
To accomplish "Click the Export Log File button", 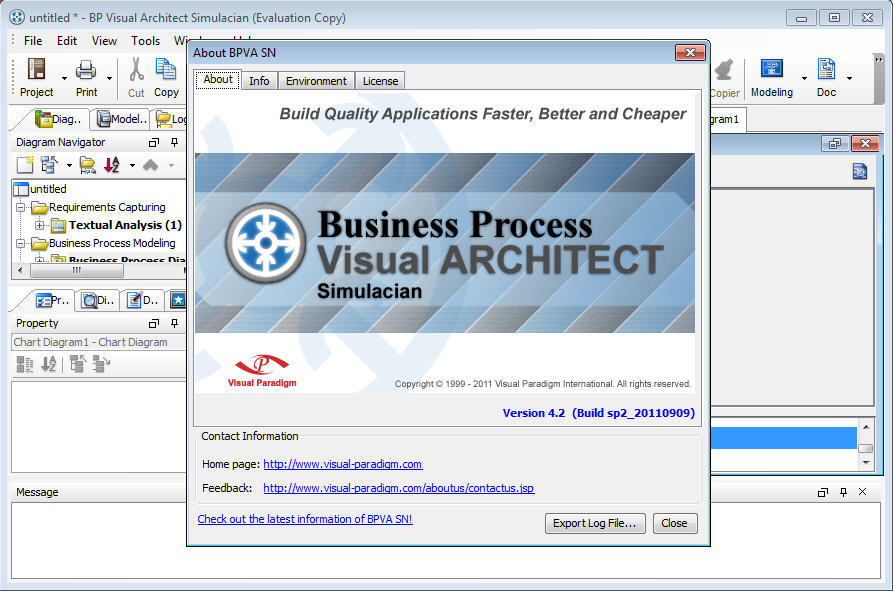I will [595, 523].
